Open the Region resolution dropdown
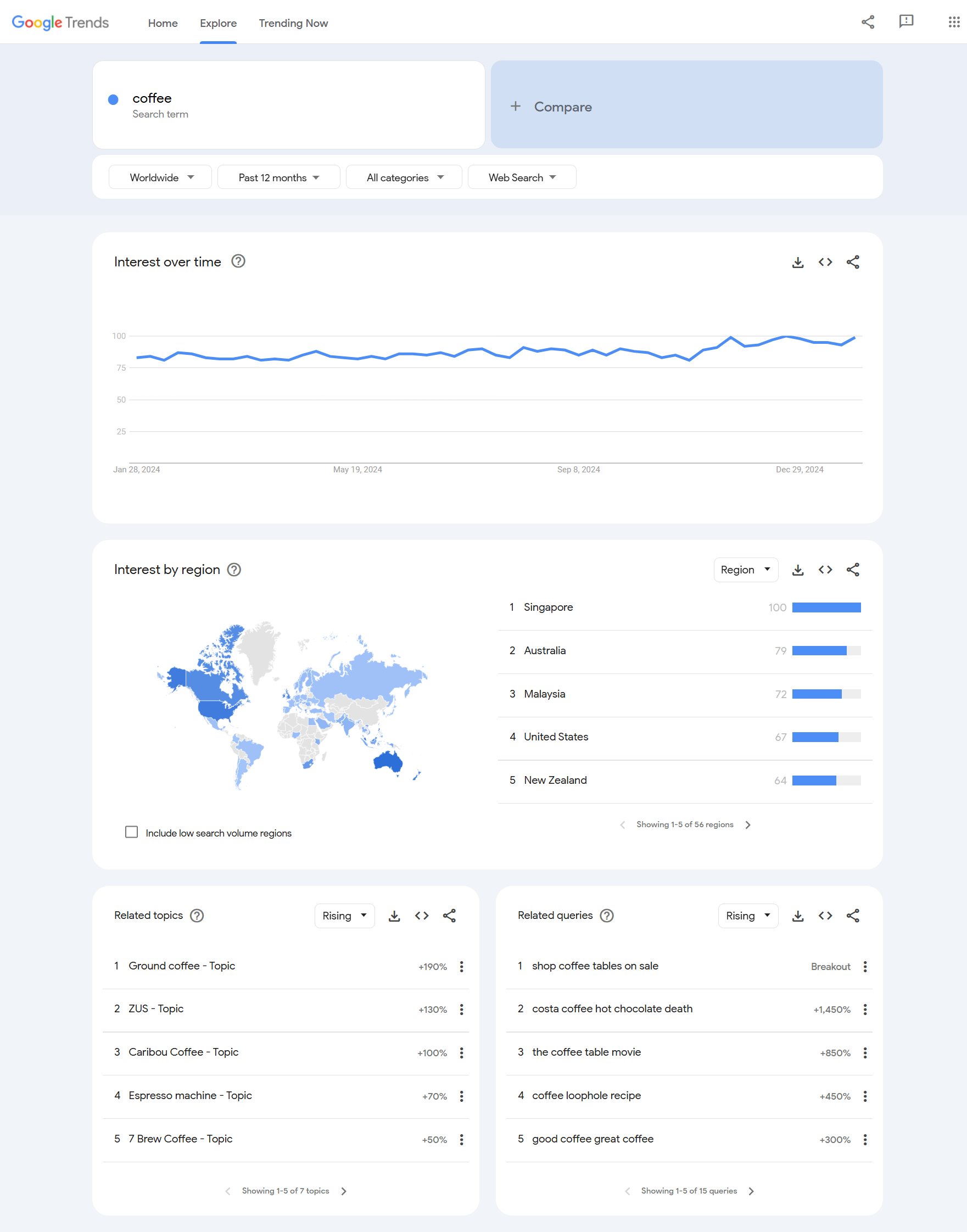 [746, 570]
